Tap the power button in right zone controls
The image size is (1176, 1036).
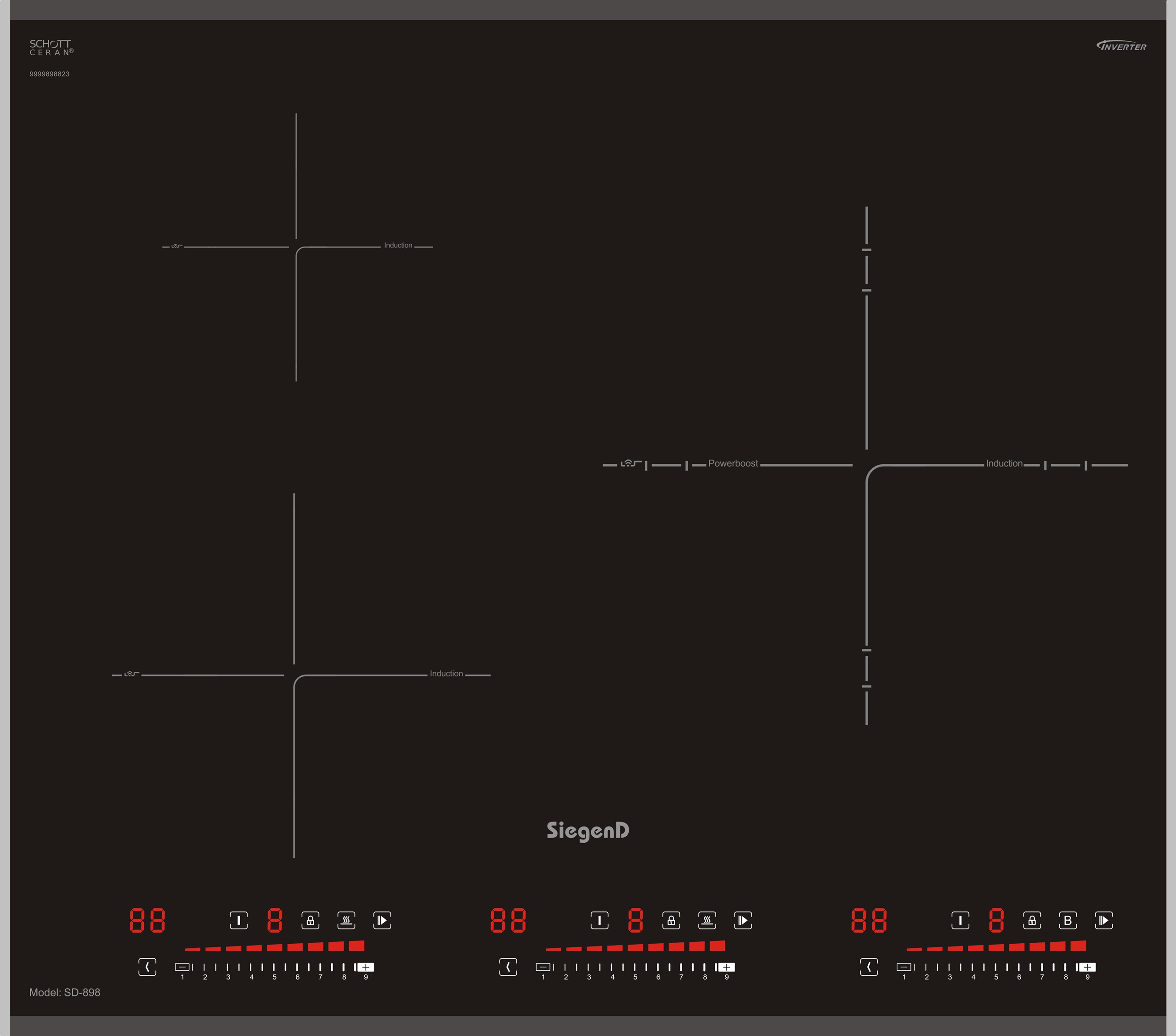click(960, 920)
